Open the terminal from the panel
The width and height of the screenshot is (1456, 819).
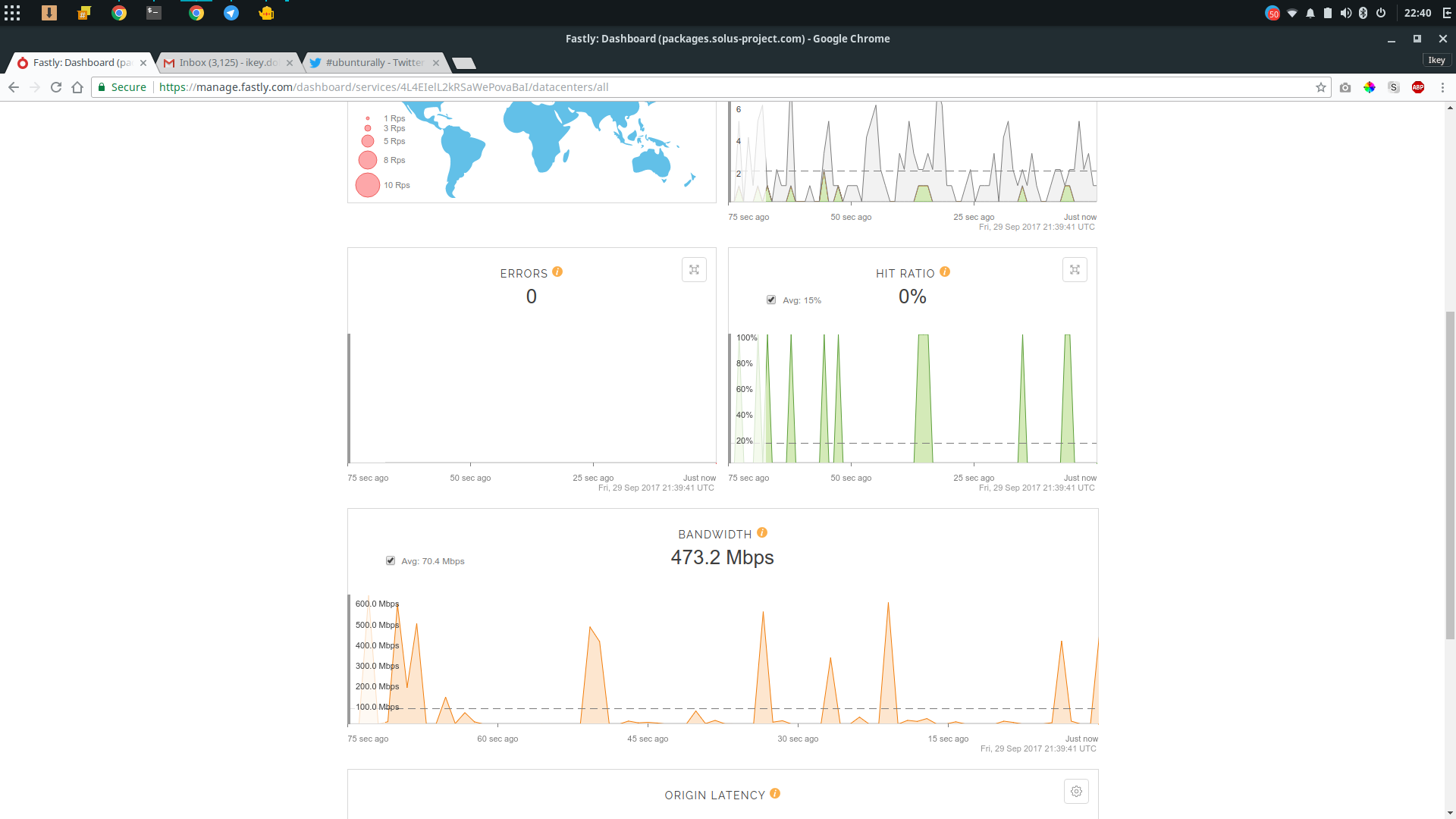click(154, 13)
